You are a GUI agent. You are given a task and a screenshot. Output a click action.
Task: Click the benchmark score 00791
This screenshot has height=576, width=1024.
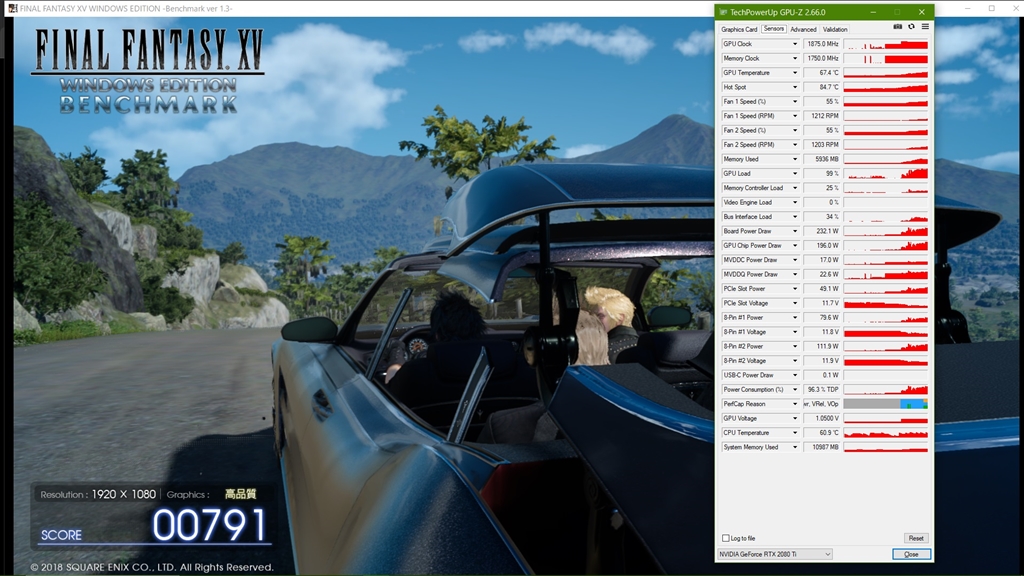pos(209,525)
